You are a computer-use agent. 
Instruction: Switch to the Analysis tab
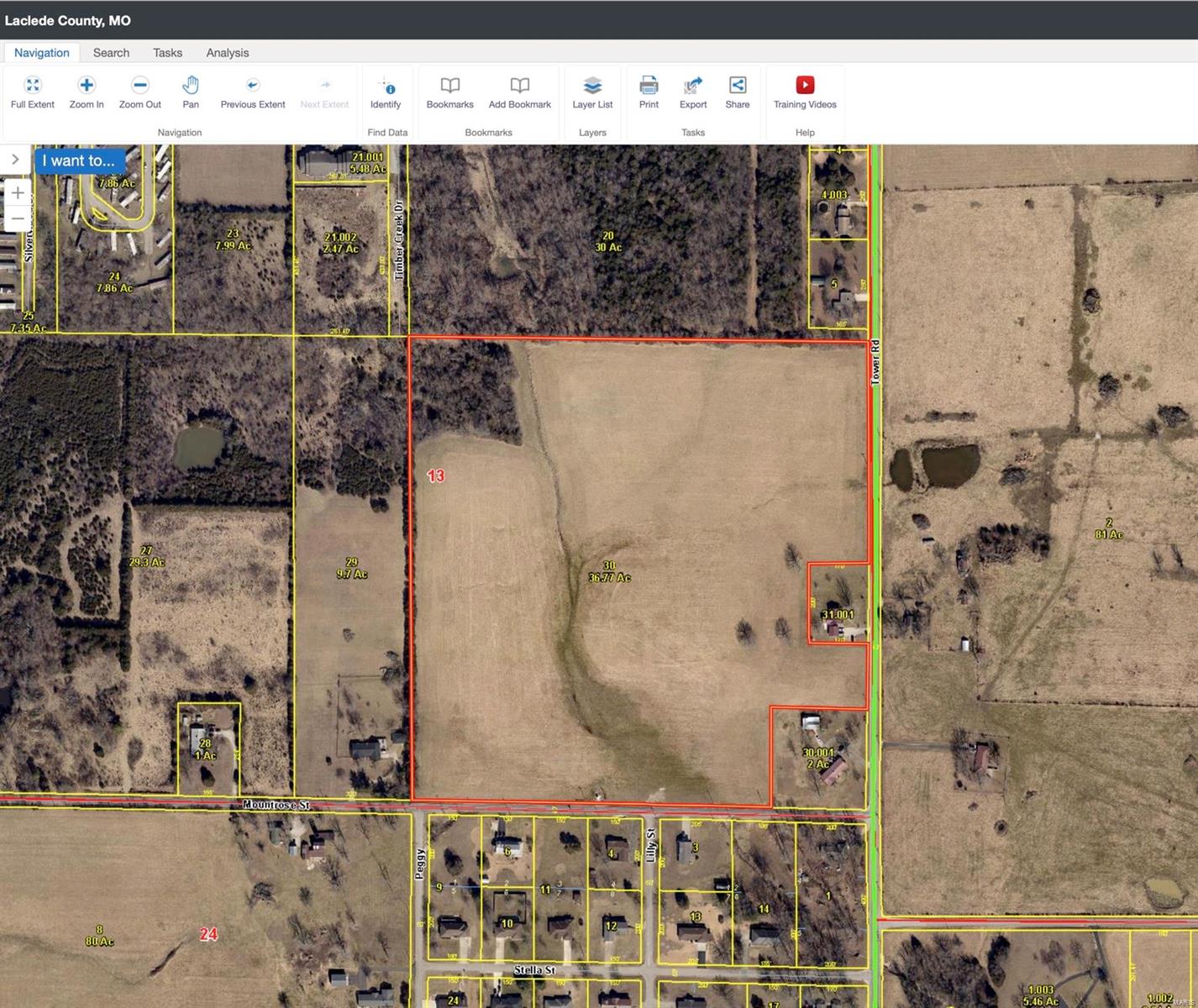click(228, 52)
